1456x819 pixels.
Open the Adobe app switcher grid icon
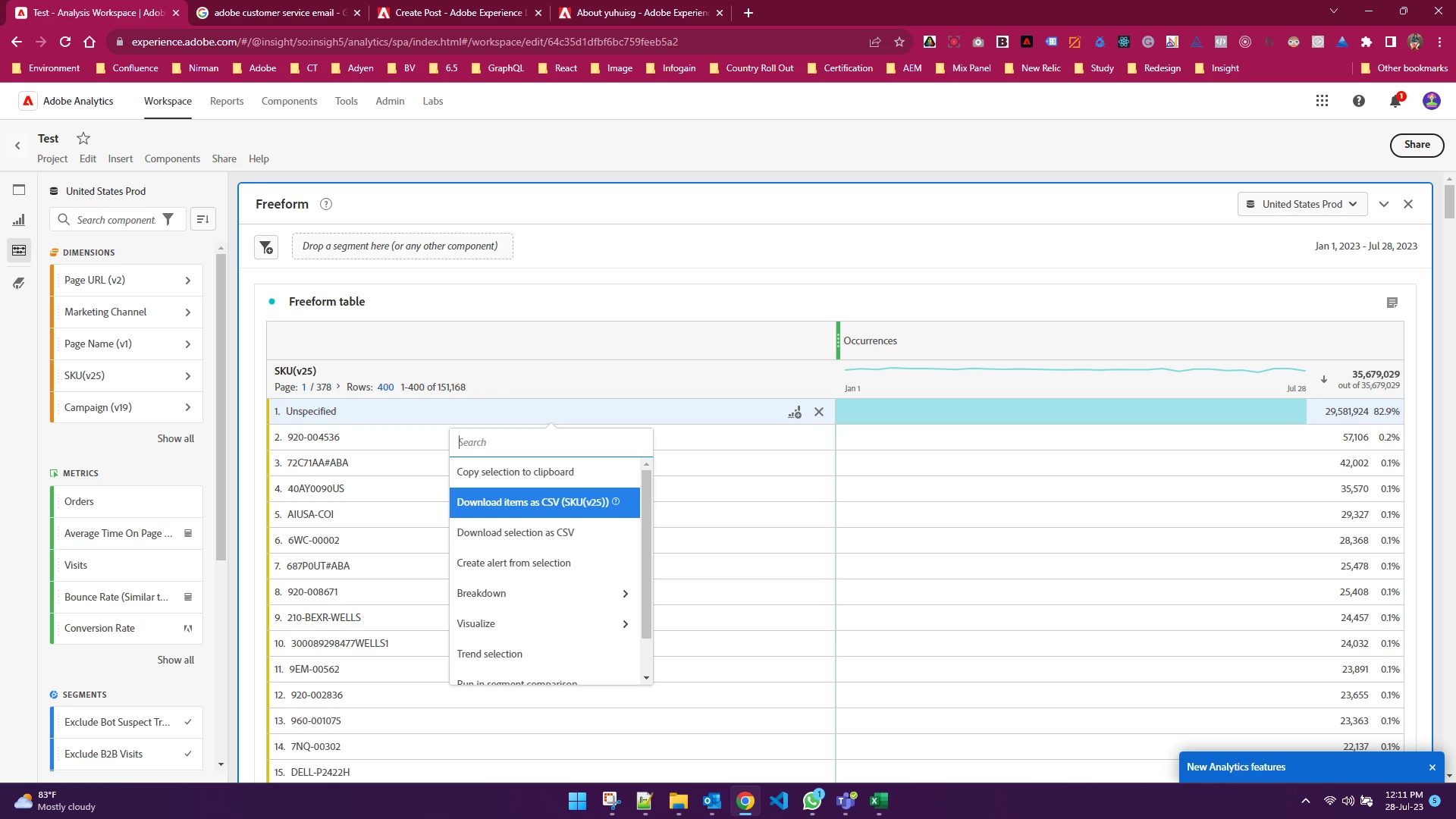[1322, 101]
